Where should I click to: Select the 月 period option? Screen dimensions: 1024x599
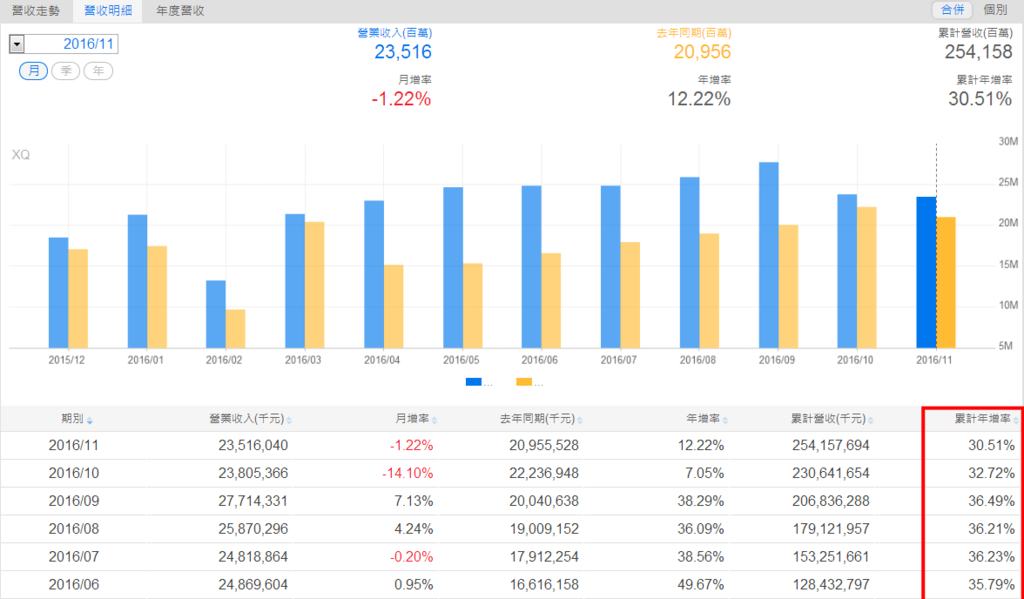pyautogui.click(x=33, y=71)
